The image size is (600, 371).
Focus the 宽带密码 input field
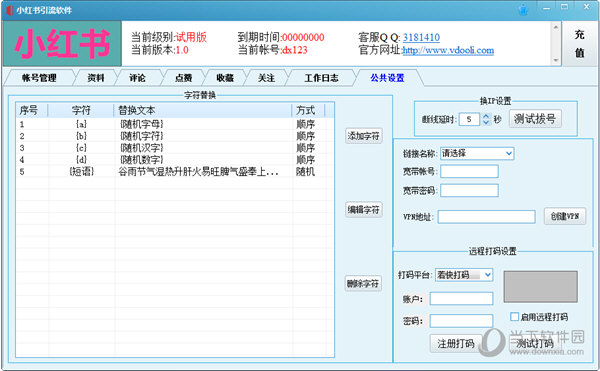[x=470, y=190]
